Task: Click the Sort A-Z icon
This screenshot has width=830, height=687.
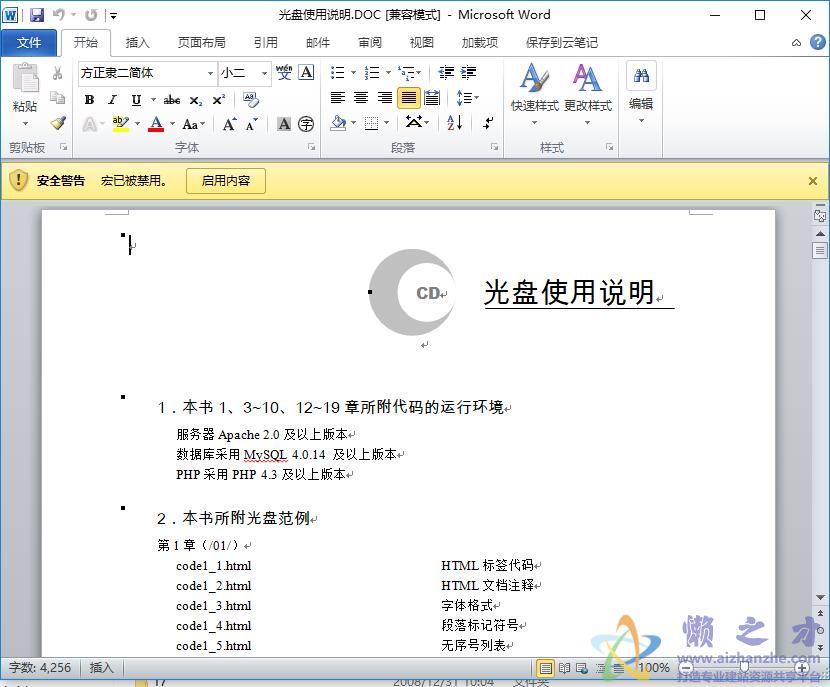Action: 455,123
